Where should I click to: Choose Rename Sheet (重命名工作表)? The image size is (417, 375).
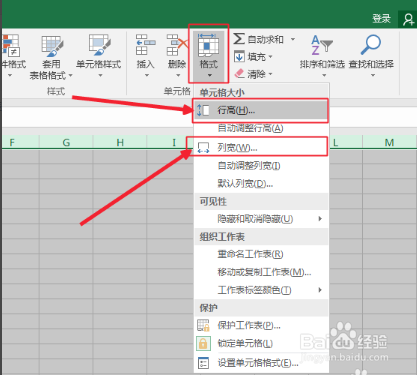[261, 254]
